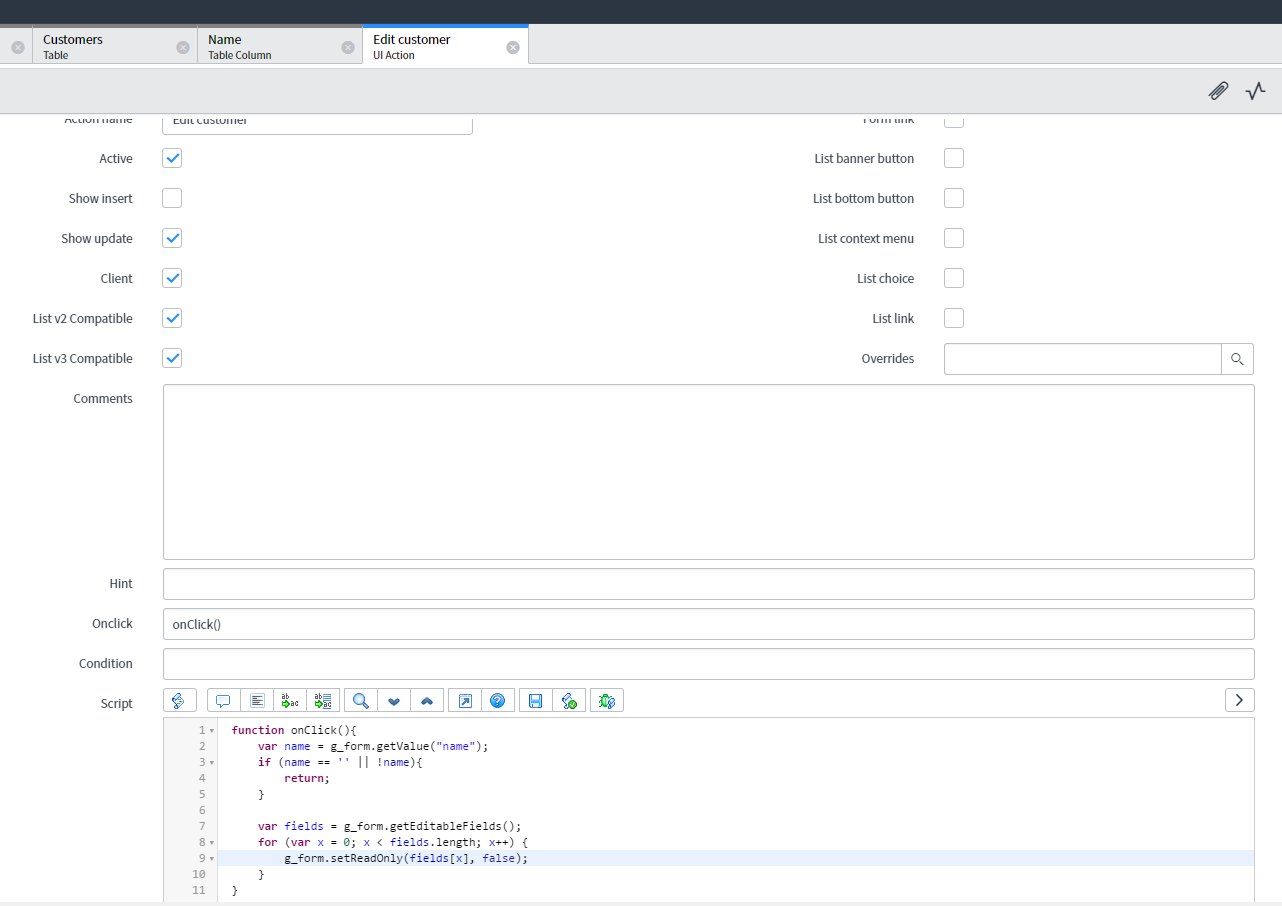Launch the script debugger bug icon
Viewport: 1282px width, 906px height.
coord(606,701)
